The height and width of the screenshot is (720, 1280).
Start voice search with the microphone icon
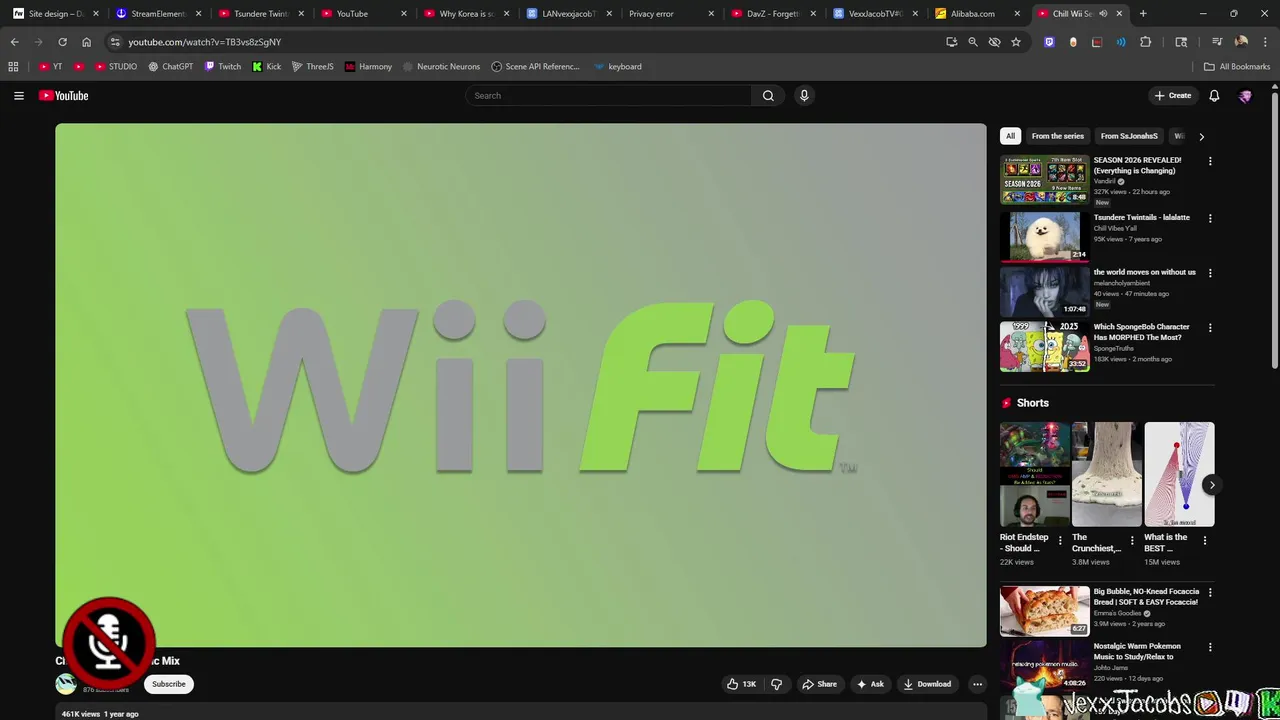(804, 96)
